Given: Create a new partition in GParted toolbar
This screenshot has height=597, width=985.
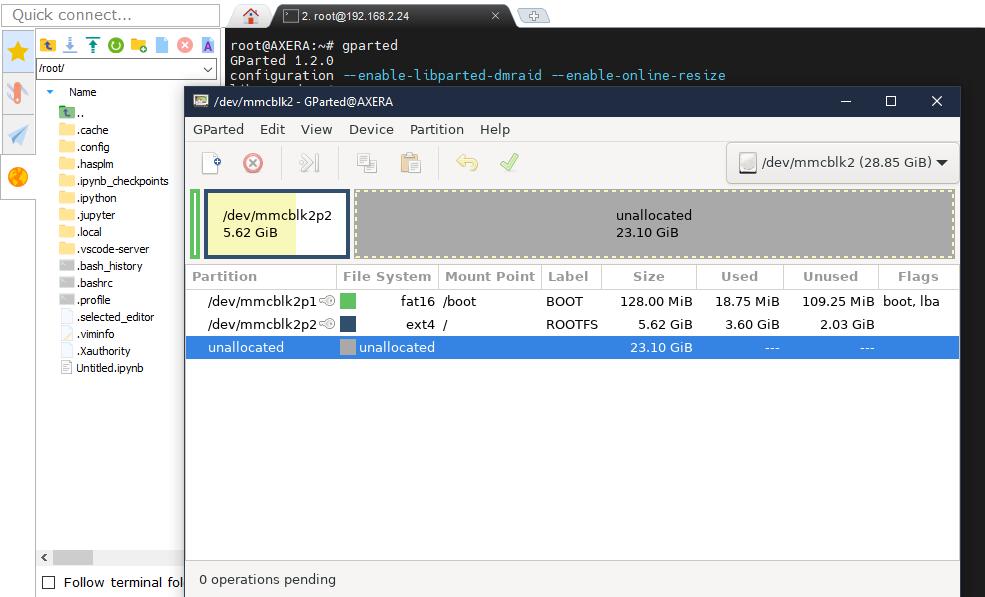Looking at the screenshot, I should 212,163.
